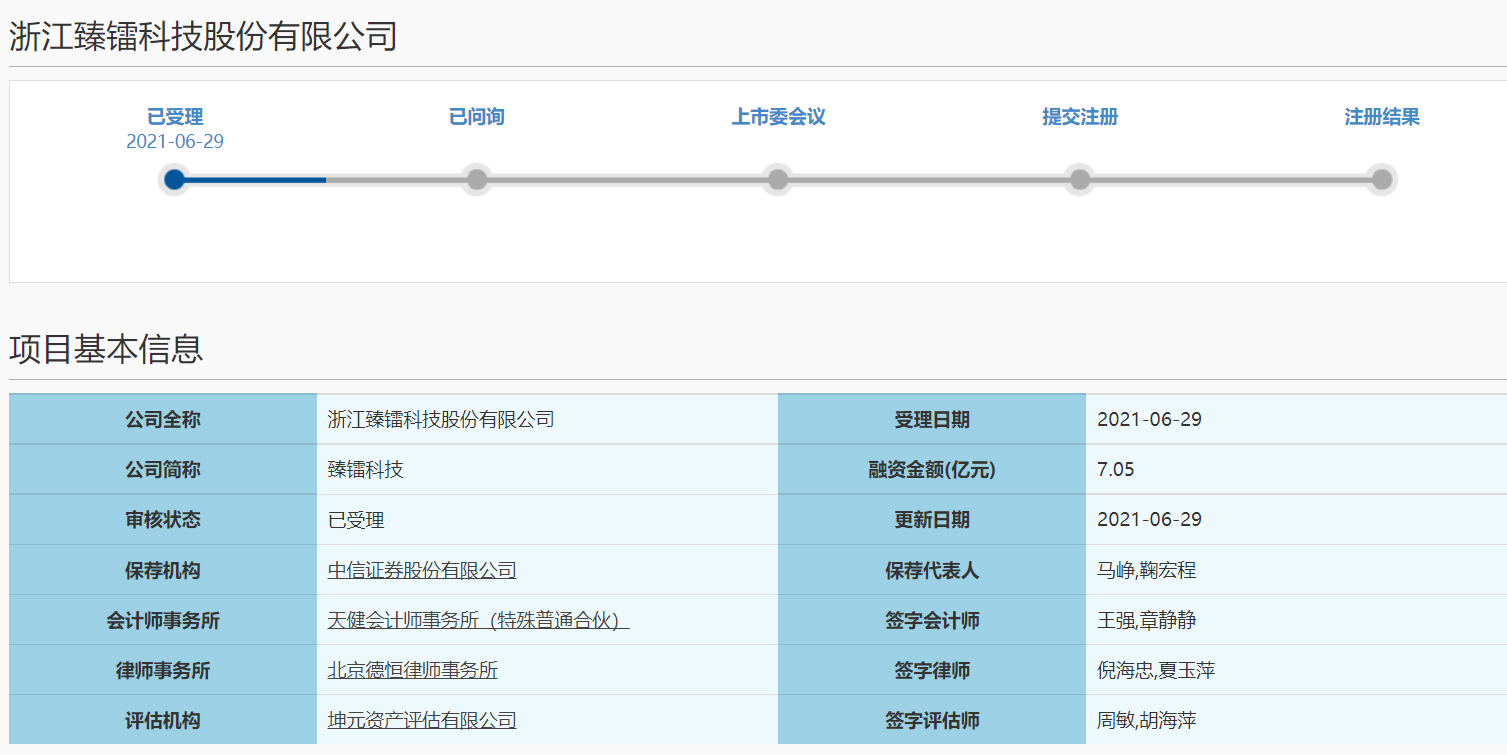Click the 签字会计师 header cell

pyautogui.click(x=932, y=620)
